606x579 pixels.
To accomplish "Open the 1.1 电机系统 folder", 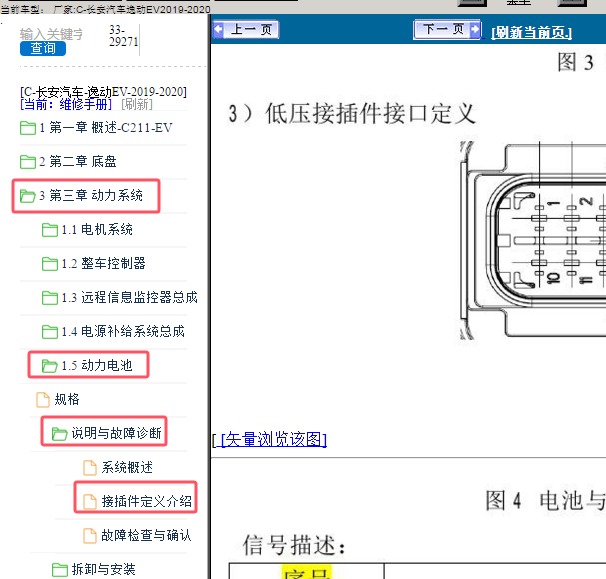I will pyautogui.click(x=87, y=230).
